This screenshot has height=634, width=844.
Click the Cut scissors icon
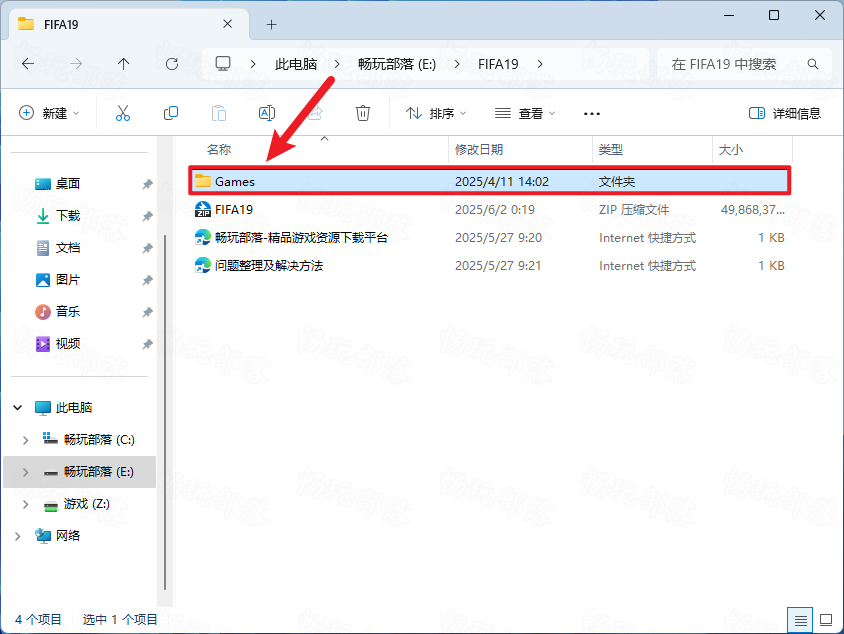click(123, 113)
